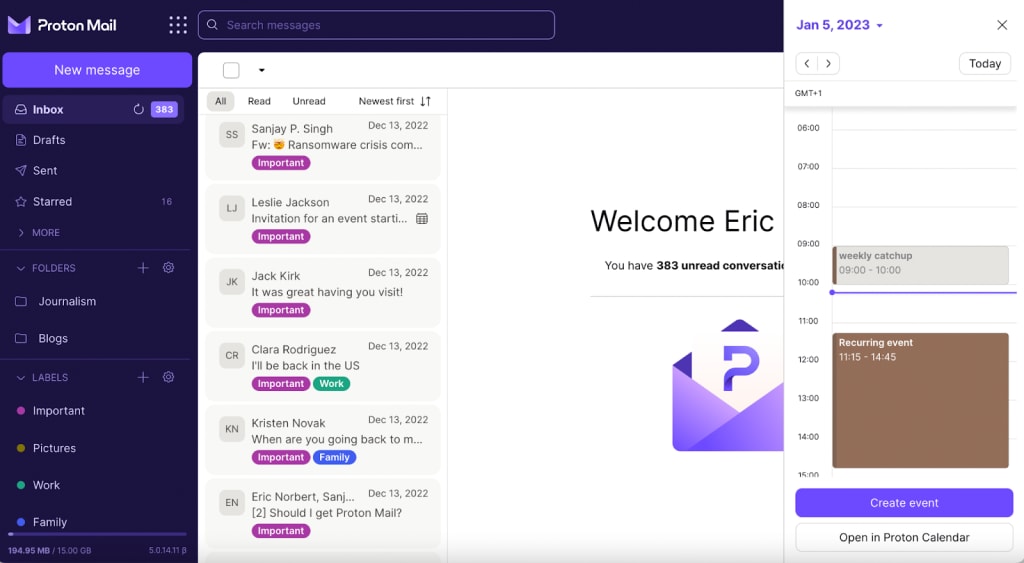This screenshot has height=563, width=1024.
Task: Click Family tag on Kristen Novak email
Action: point(334,457)
